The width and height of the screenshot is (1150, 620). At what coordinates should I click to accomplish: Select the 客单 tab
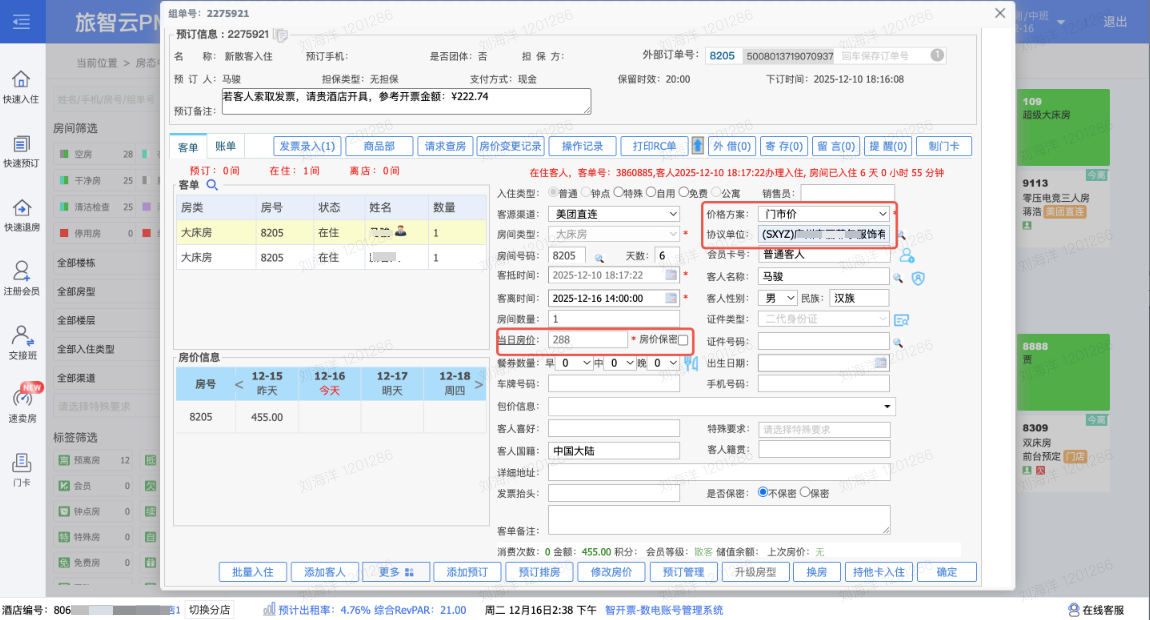coord(188,147)
